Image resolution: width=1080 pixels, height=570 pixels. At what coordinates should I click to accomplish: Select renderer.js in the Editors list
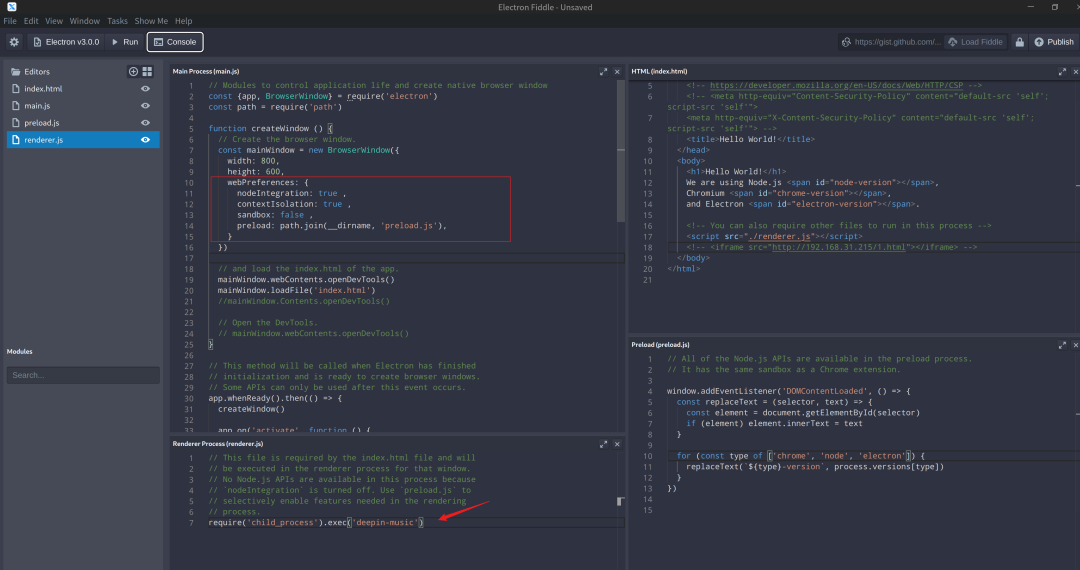pos(83,140)
